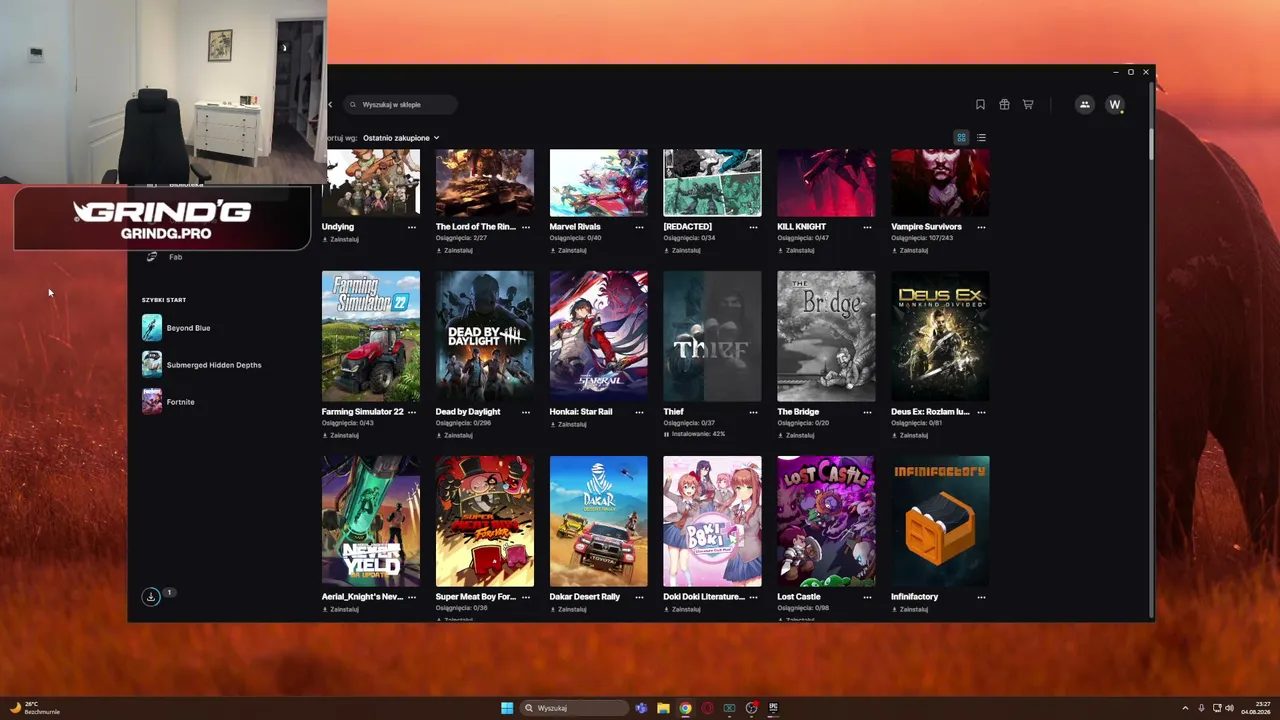Screen dimensions: 1280x720
Task: Click Zainstaluj under Dead by Daylight
Action: click(x=454, y=435)
